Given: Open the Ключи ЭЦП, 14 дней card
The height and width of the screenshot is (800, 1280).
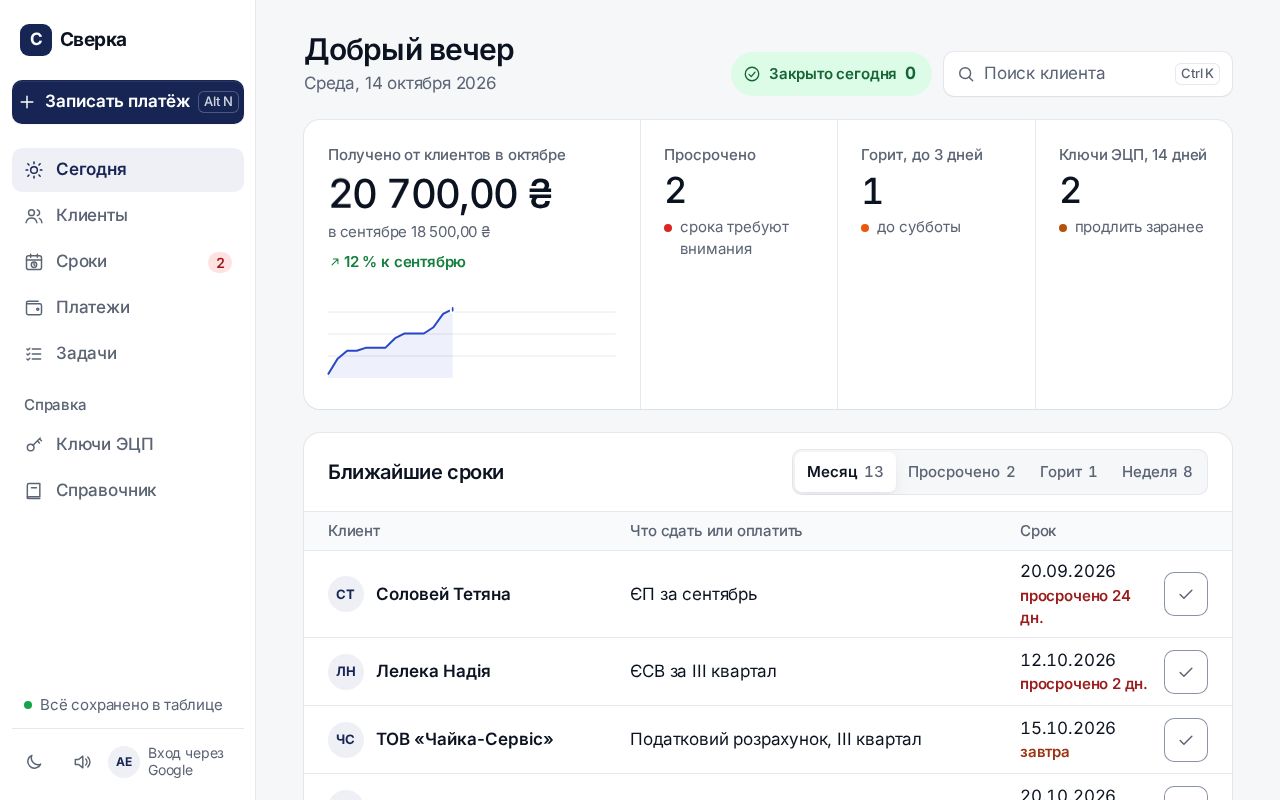Looking at the screenshot, I should (1134, 265).
